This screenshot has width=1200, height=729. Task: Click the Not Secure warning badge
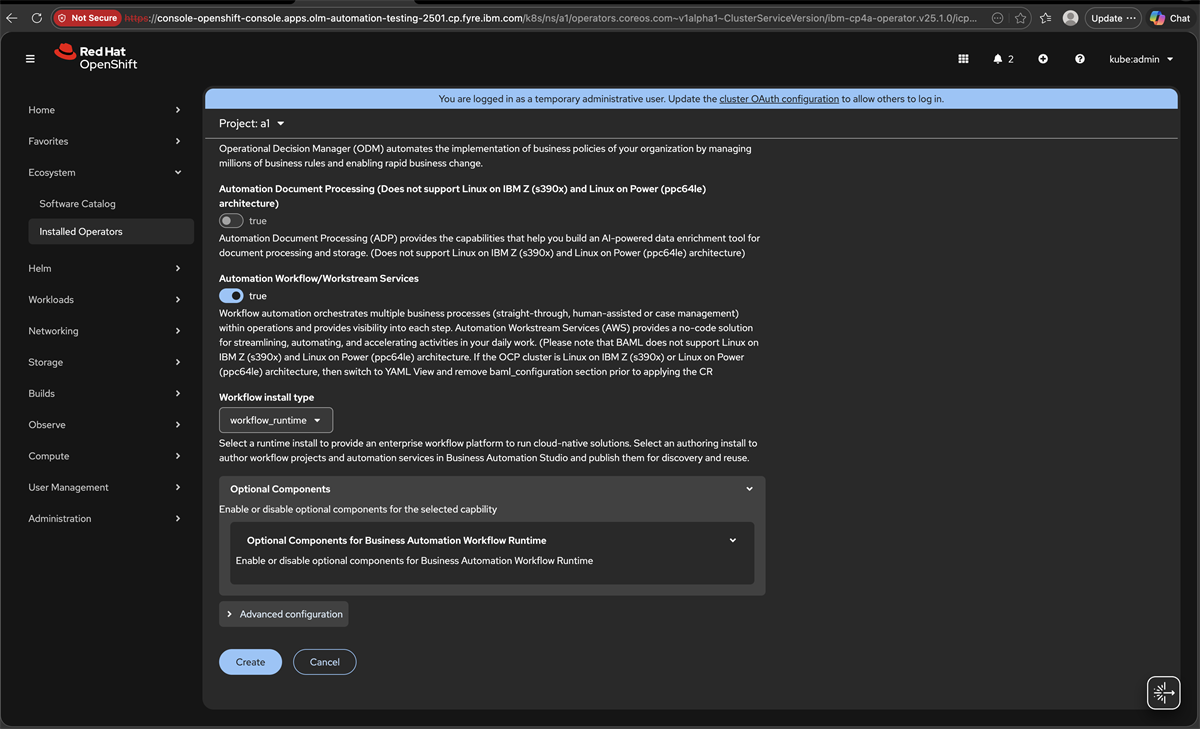[87, 18]
